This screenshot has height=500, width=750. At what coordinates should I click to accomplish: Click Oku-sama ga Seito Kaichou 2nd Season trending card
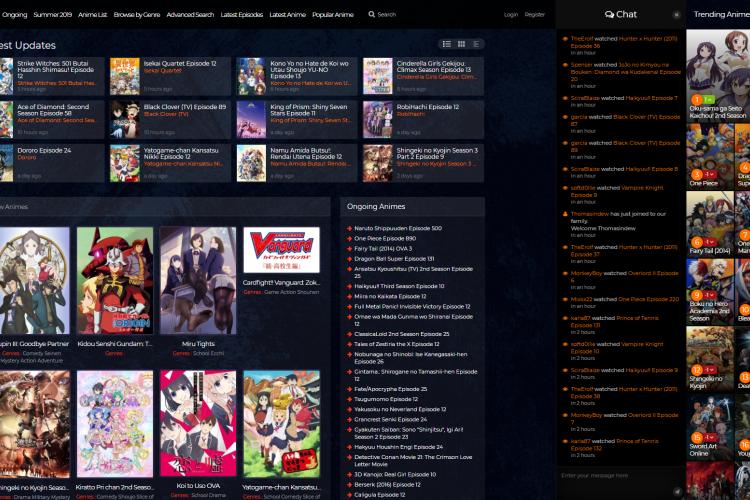click(717, 75)
